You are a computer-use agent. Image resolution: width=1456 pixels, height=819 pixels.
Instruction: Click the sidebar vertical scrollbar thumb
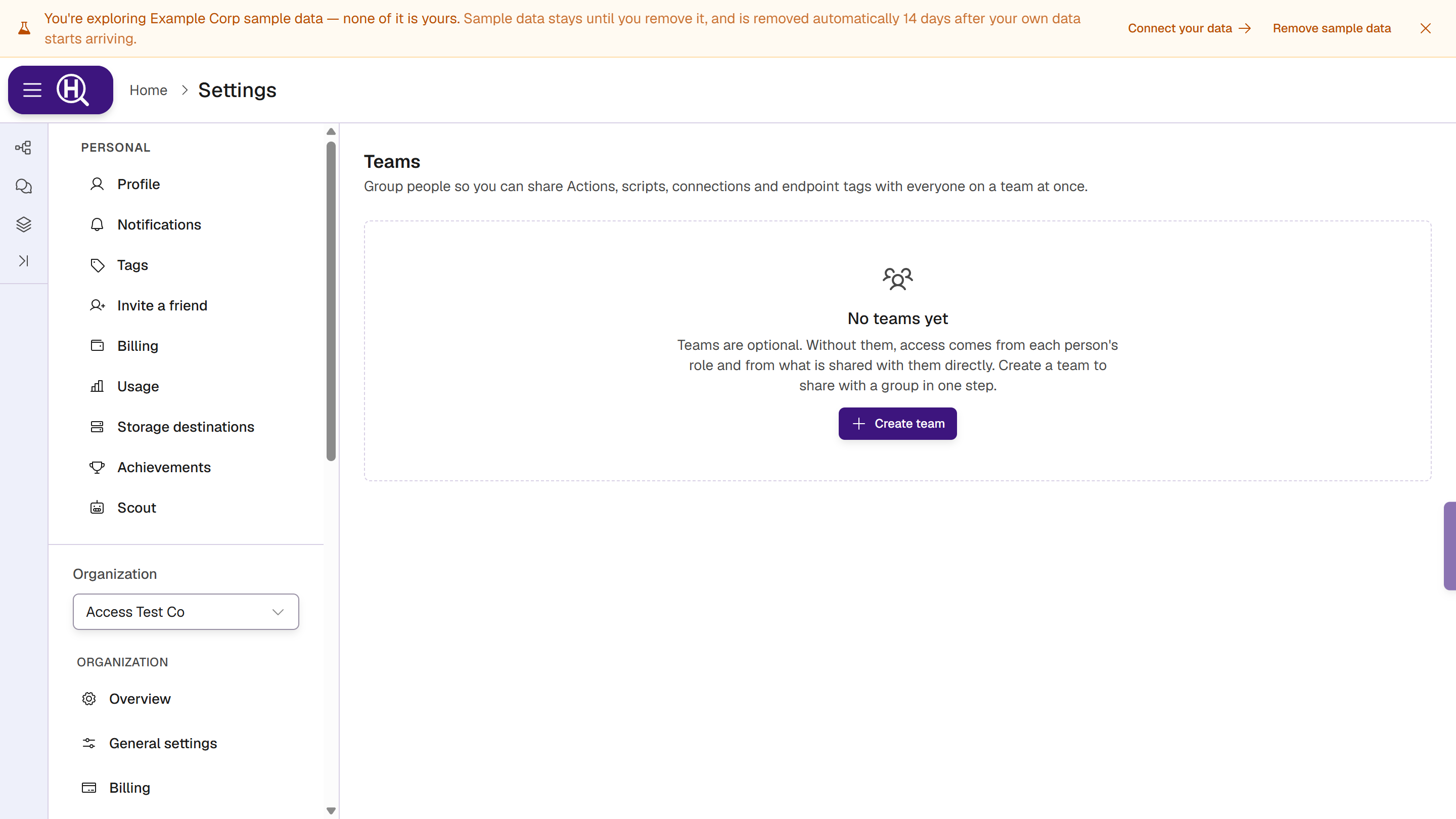point(331,301)
